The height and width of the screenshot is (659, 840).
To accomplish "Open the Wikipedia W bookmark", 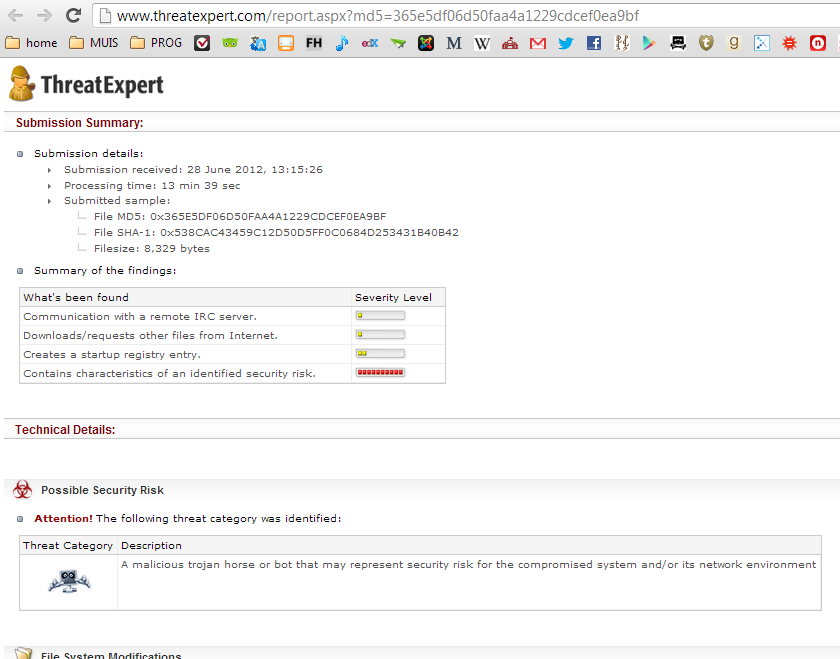I will pos(482,43).
